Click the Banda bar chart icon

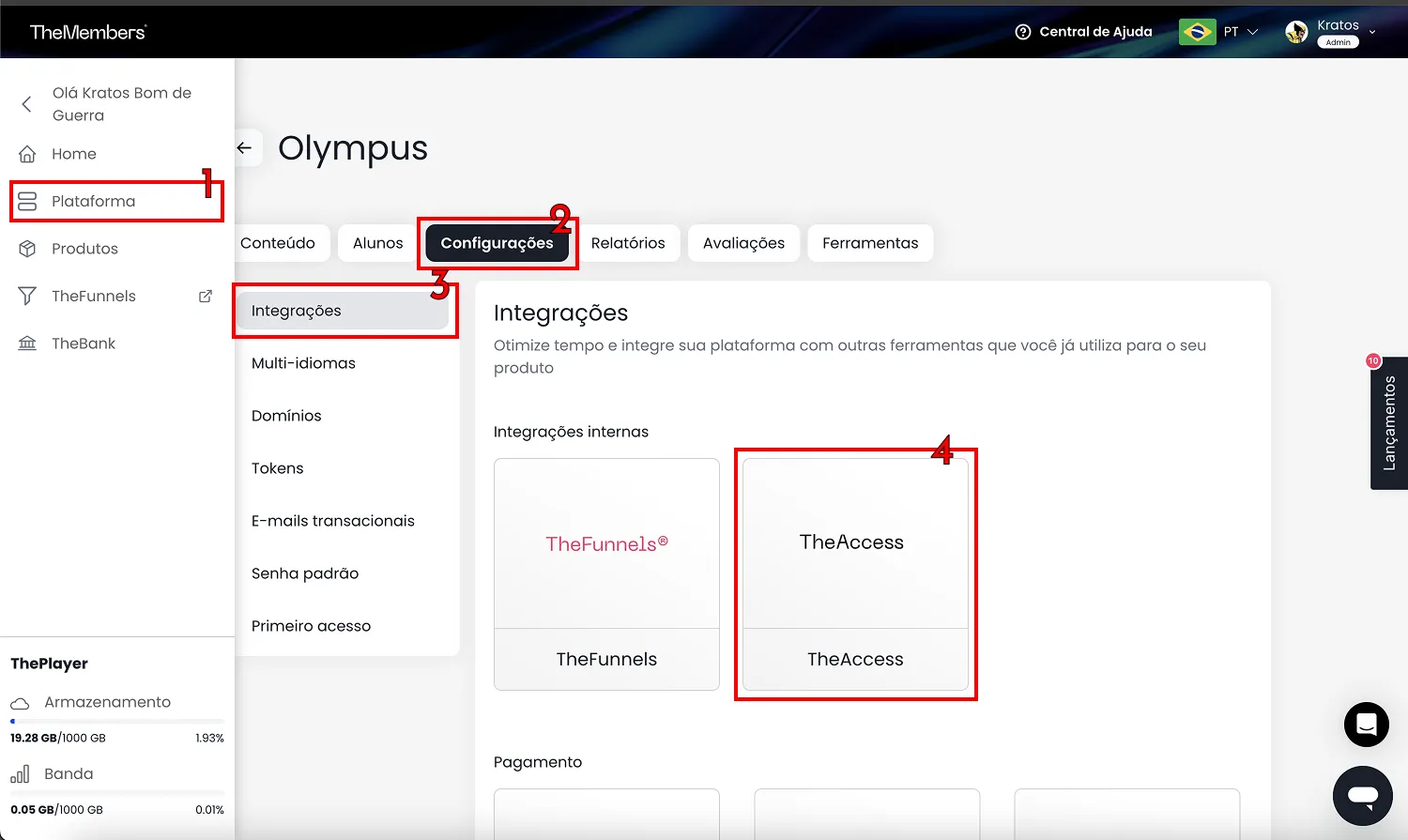(20, 774)
